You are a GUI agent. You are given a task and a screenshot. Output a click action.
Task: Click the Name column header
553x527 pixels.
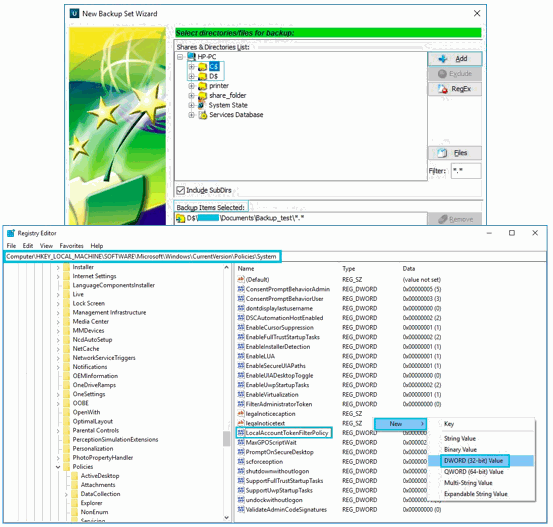pos(246,268)
